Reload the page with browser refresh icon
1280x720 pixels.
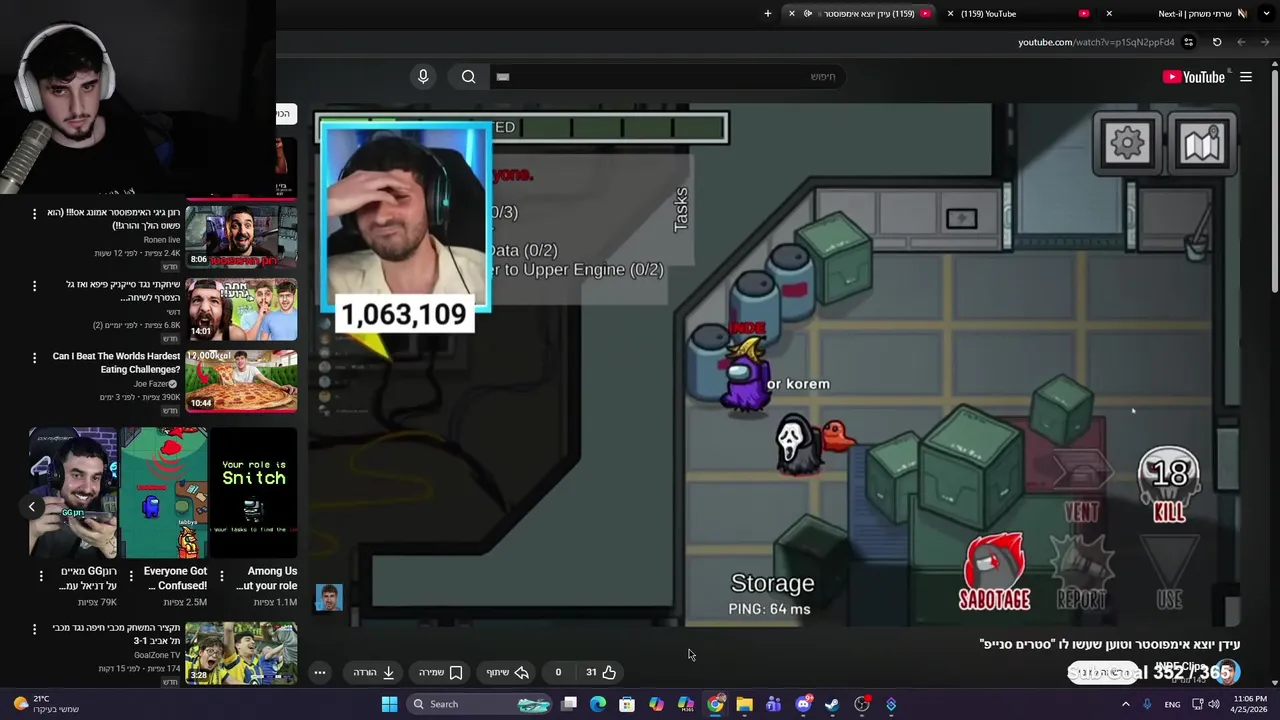click(1217, 42)
